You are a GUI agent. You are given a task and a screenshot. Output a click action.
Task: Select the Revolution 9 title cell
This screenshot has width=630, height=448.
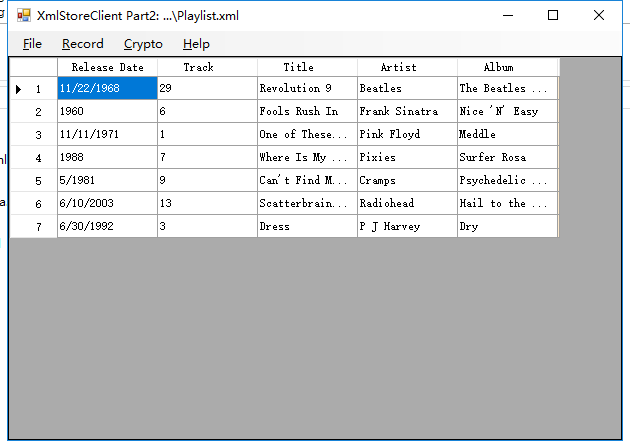[307, 88]
